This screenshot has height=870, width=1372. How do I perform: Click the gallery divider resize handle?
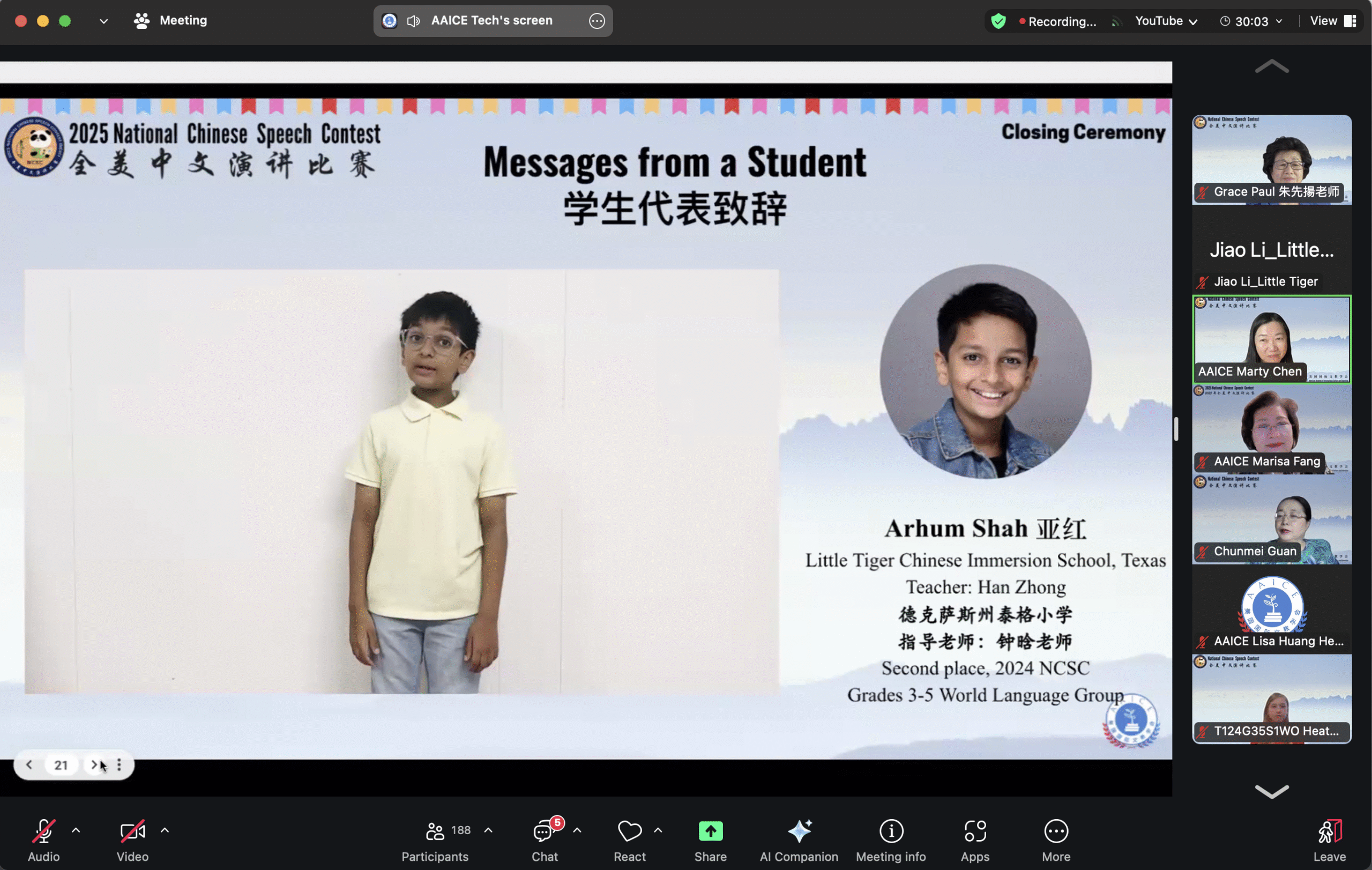(1176, 429)
